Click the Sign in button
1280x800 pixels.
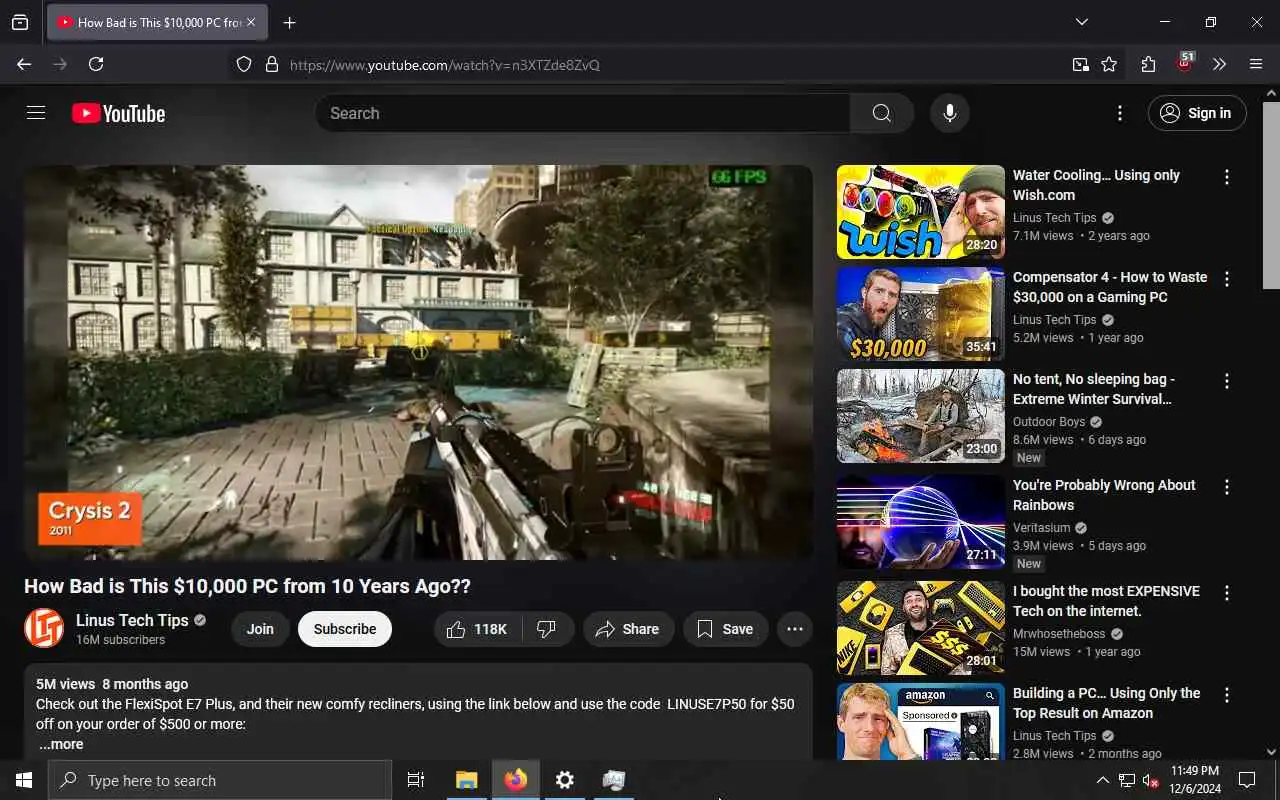1197,113
